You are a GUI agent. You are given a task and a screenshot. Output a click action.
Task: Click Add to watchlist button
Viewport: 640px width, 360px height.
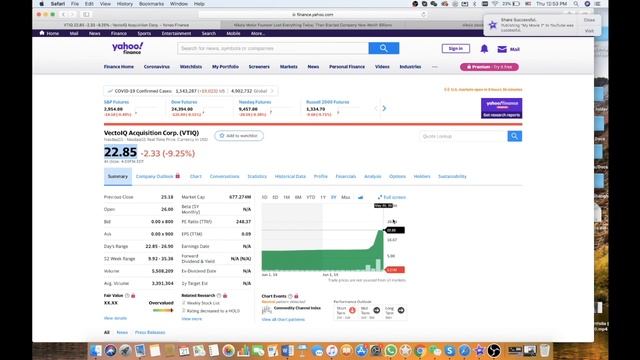pyautogui.click(x=239, y=136)
